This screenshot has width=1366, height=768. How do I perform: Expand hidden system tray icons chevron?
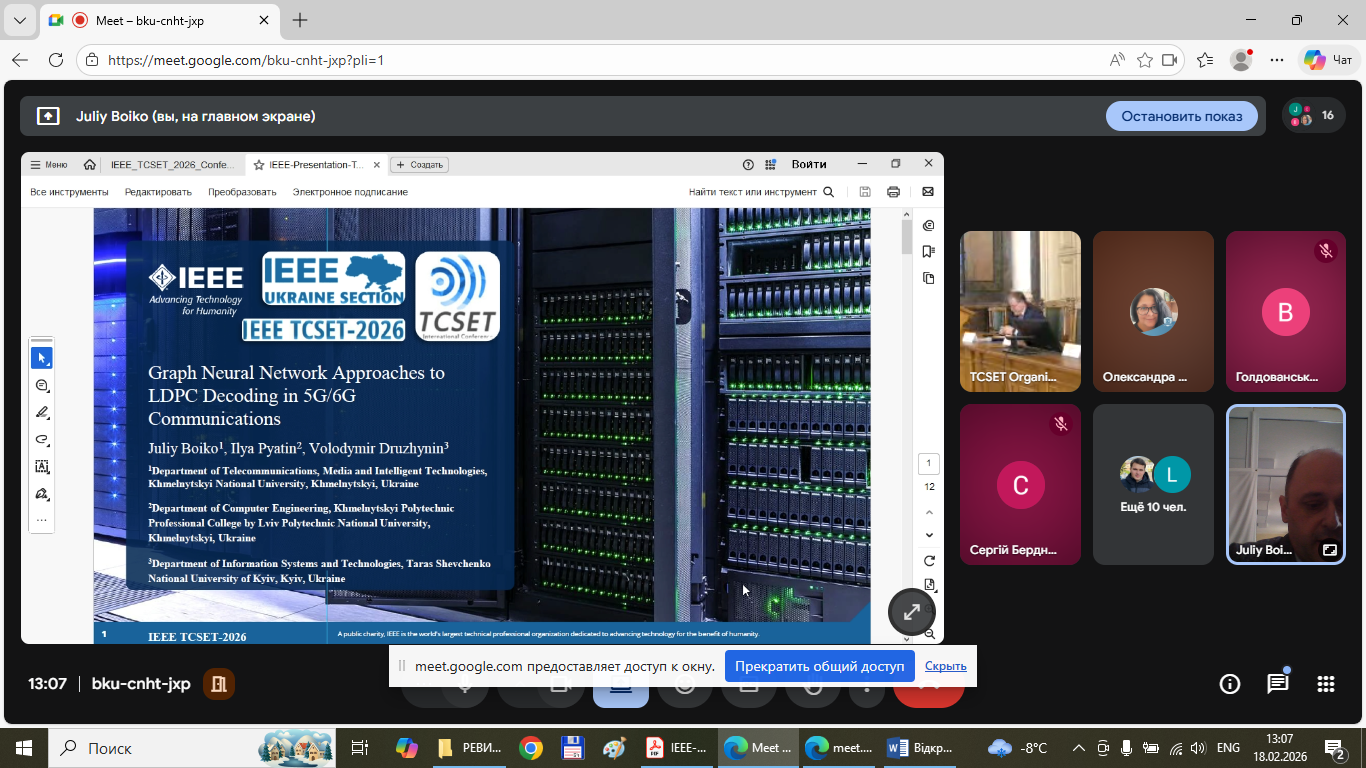(1078, 748)
